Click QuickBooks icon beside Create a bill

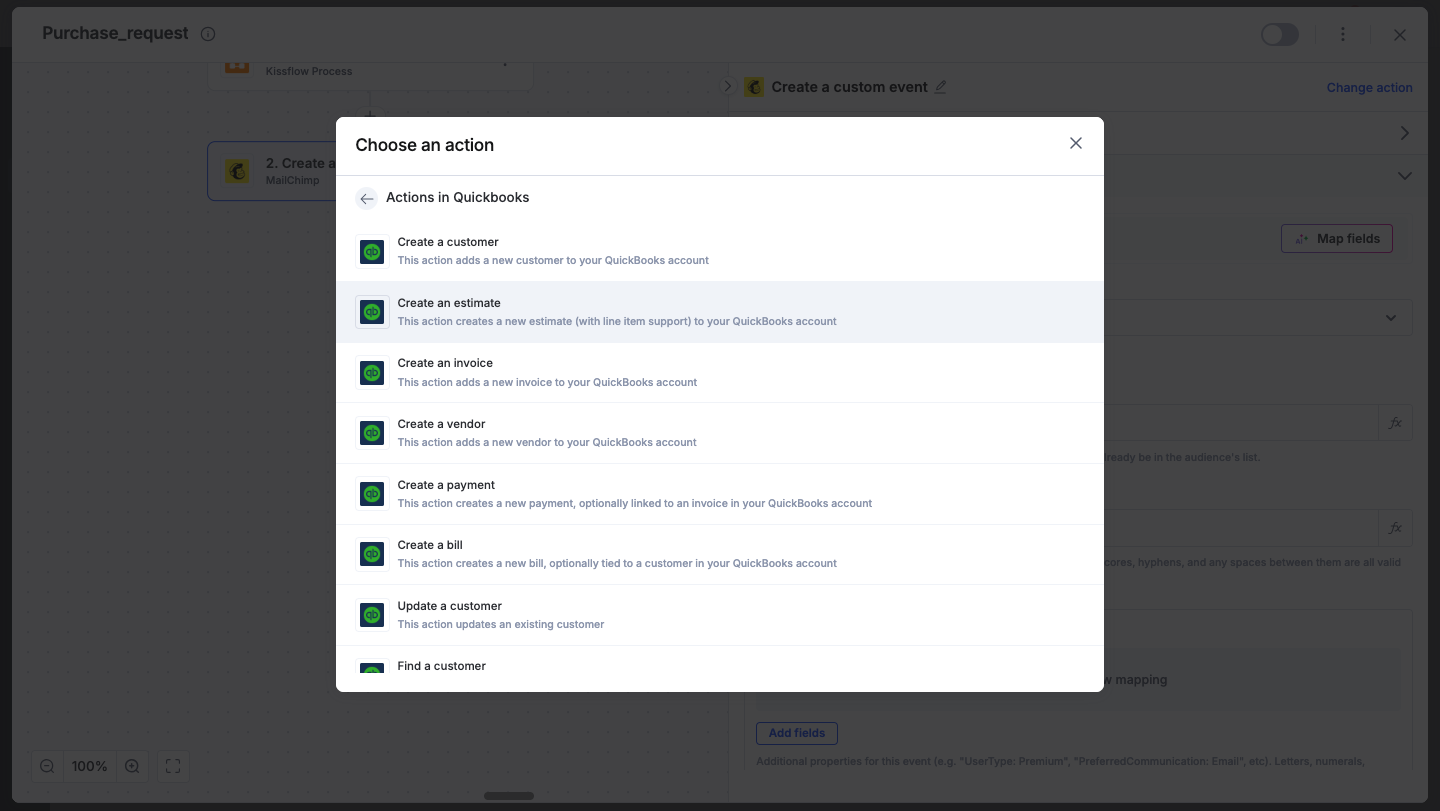(x=372, y=554)
